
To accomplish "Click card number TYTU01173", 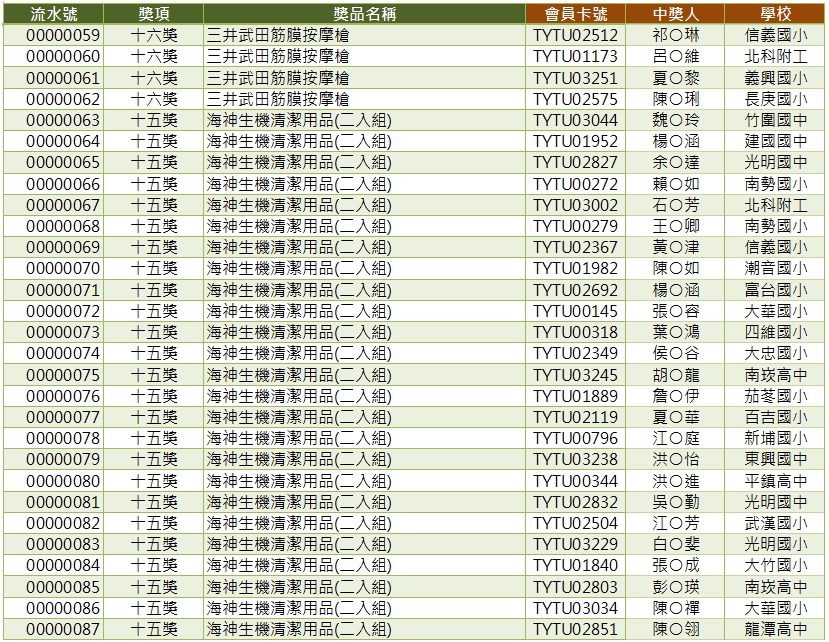I will coord(575,57).
